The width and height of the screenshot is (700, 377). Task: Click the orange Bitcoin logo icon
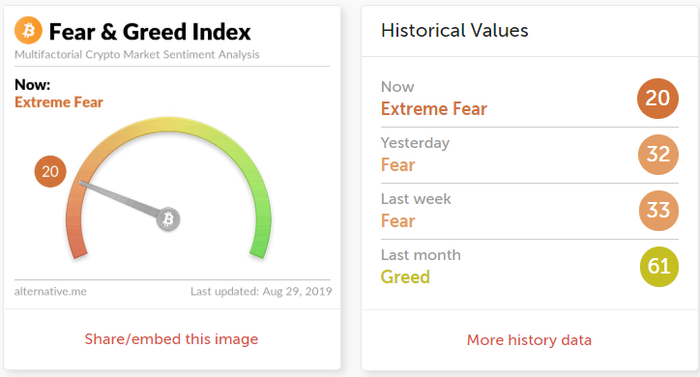[28, 31]
